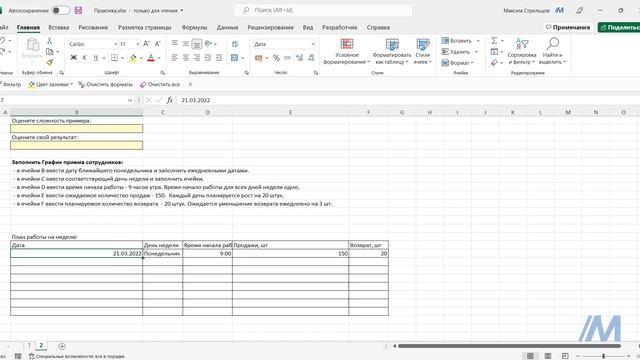
Task: Center text horizontally in the ribbon
Action: (x=185, y=58)
